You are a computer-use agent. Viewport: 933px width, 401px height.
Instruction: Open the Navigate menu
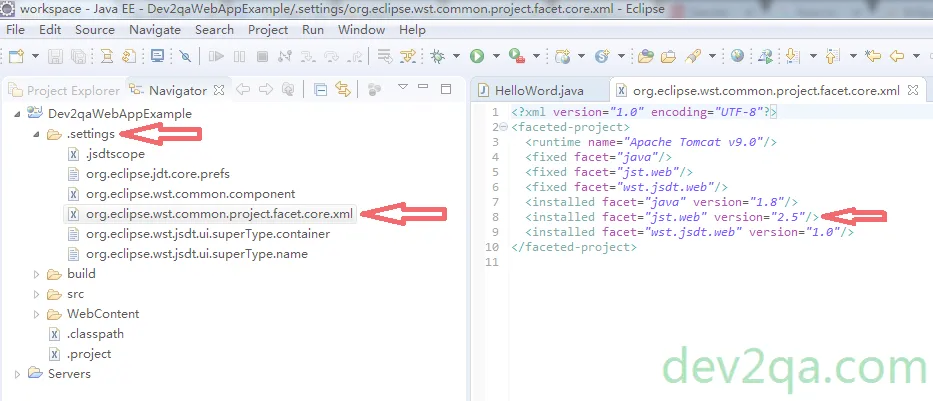[x=155, y=30]
